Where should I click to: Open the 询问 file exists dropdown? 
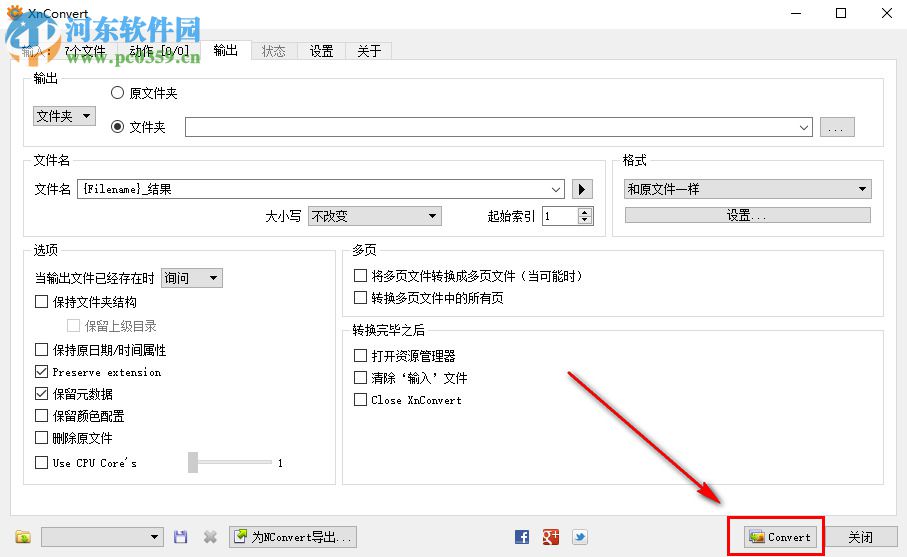click(x=191, y=278)
